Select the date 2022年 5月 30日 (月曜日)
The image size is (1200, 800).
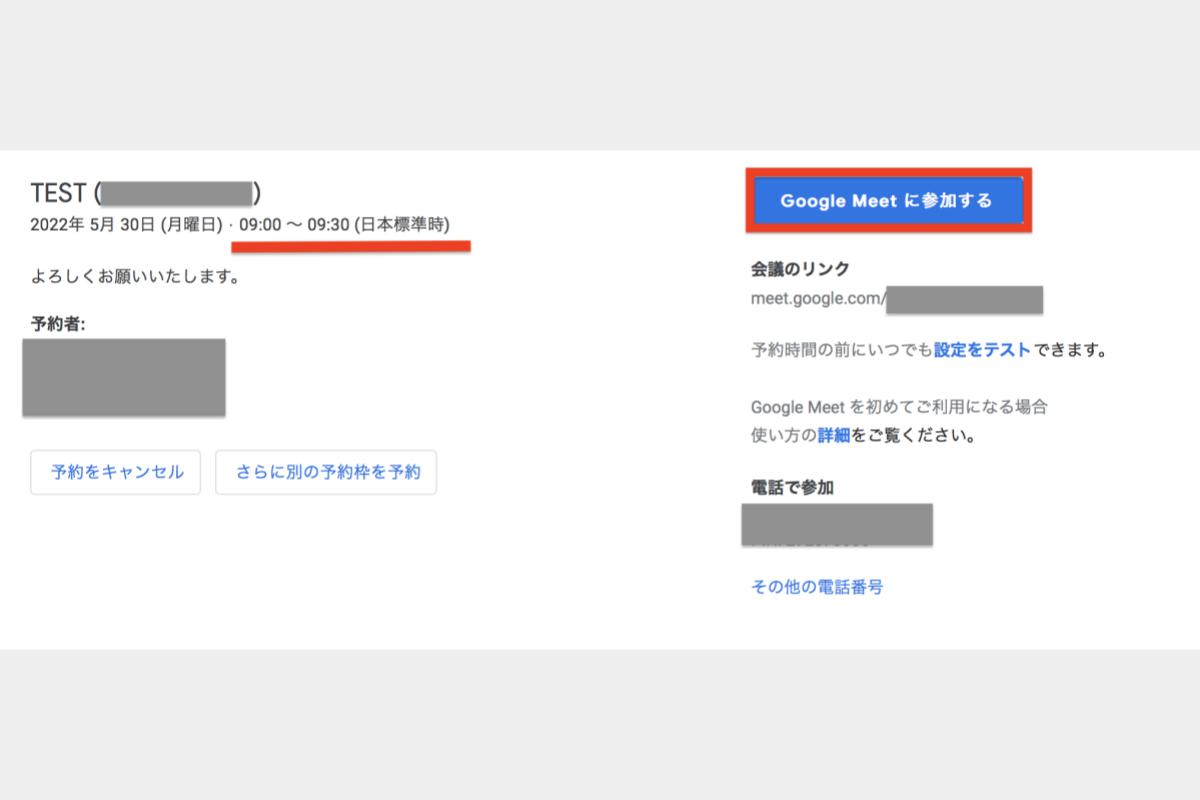(x=127, y=225)
